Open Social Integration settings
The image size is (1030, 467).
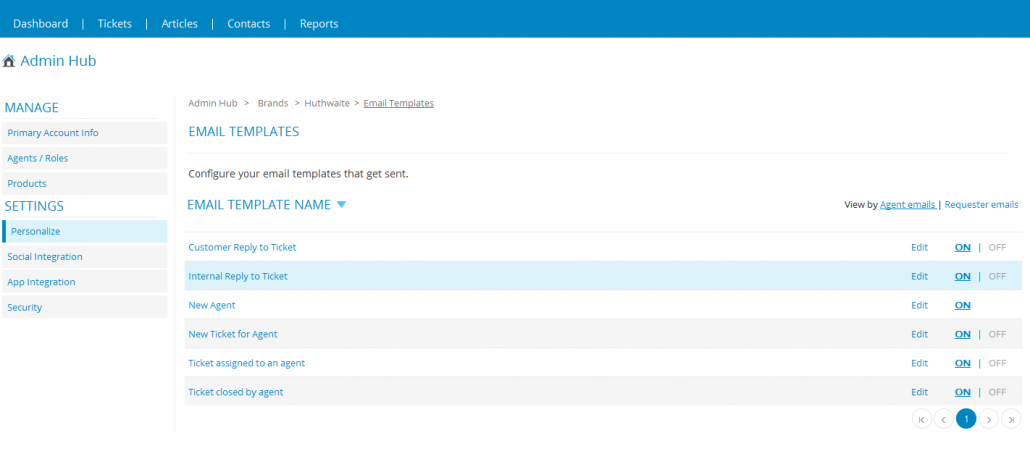coord(85,257)
